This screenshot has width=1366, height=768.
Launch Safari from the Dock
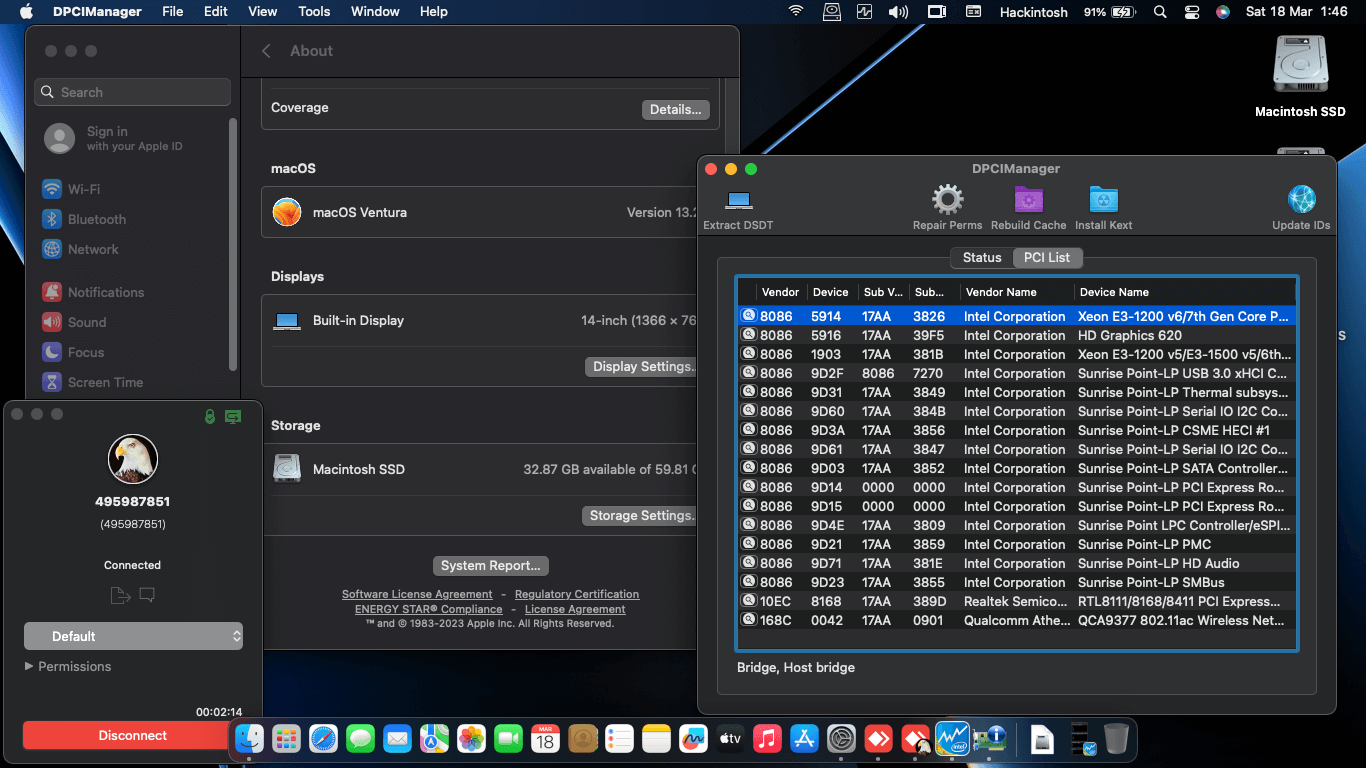pyautogui.click(x=323, y=739)
